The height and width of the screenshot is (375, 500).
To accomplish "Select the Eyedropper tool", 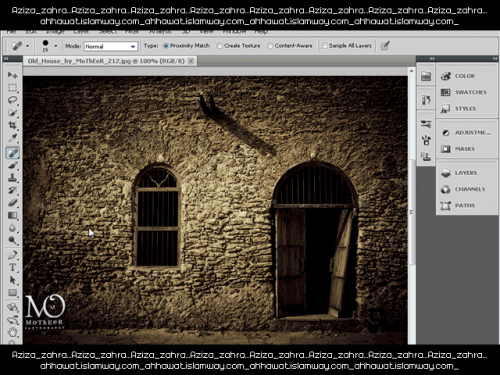I will [x=13, y=138].
